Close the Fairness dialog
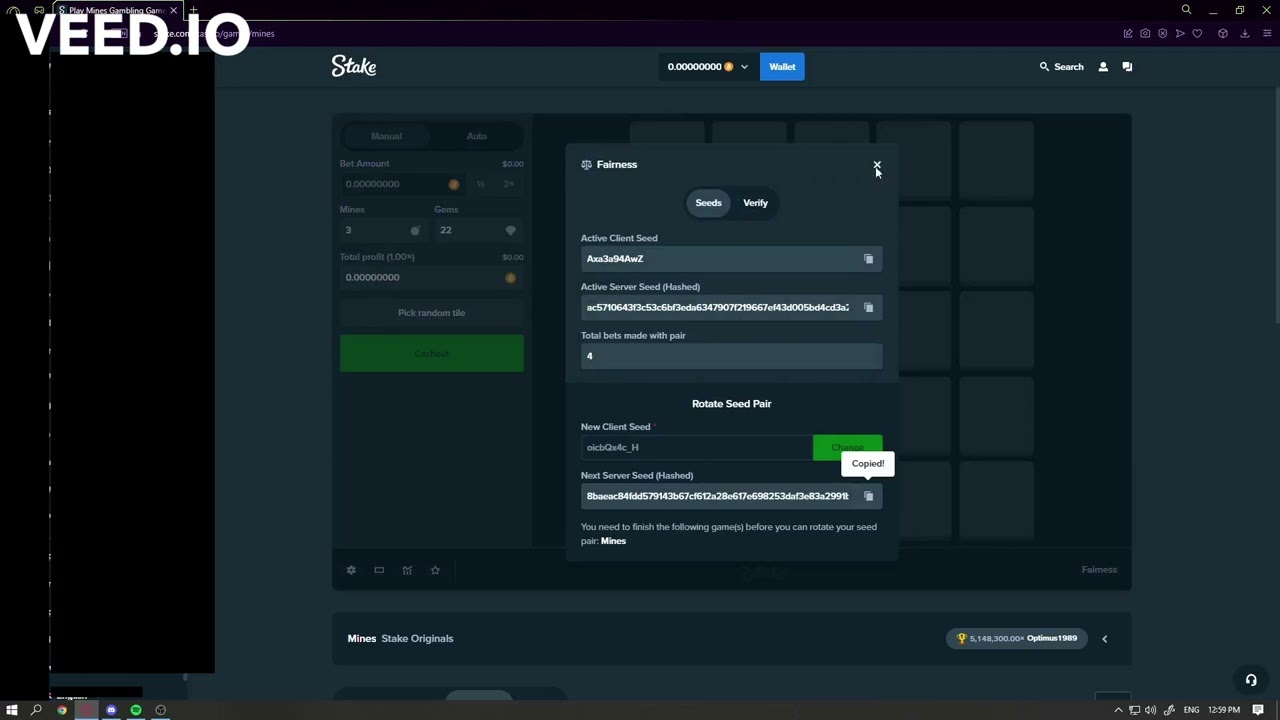 (x=877, y=165)
